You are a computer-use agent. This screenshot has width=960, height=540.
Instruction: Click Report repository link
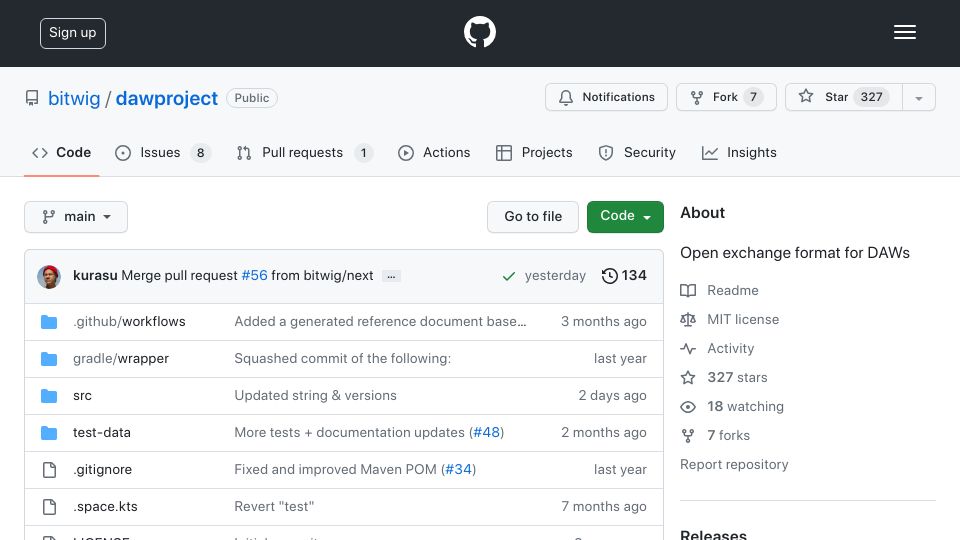point(734,465)
